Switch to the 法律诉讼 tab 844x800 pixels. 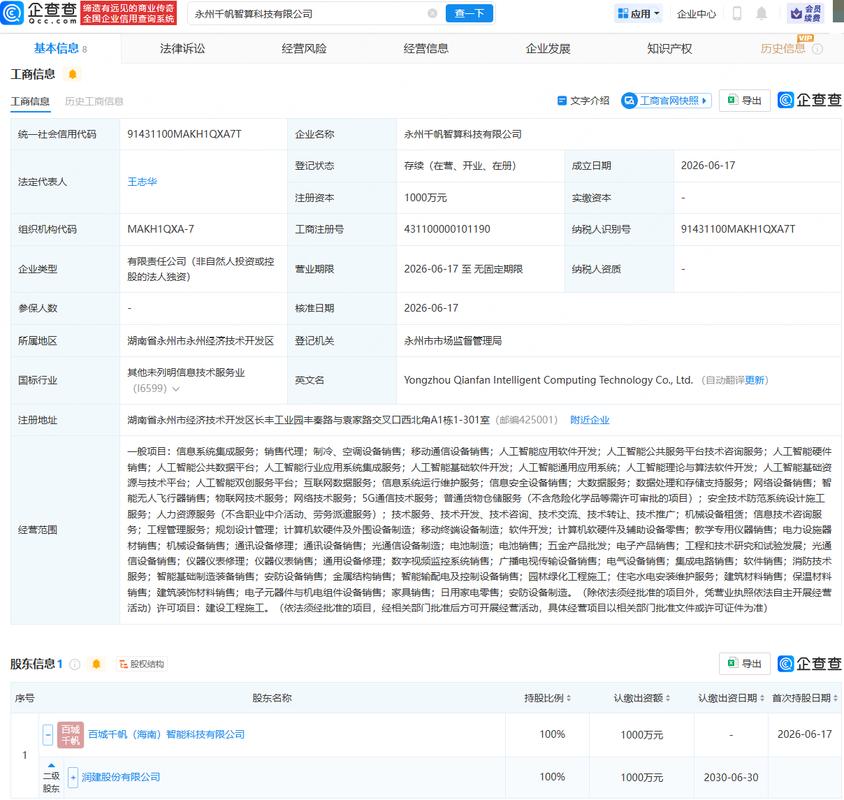[182, 48]
